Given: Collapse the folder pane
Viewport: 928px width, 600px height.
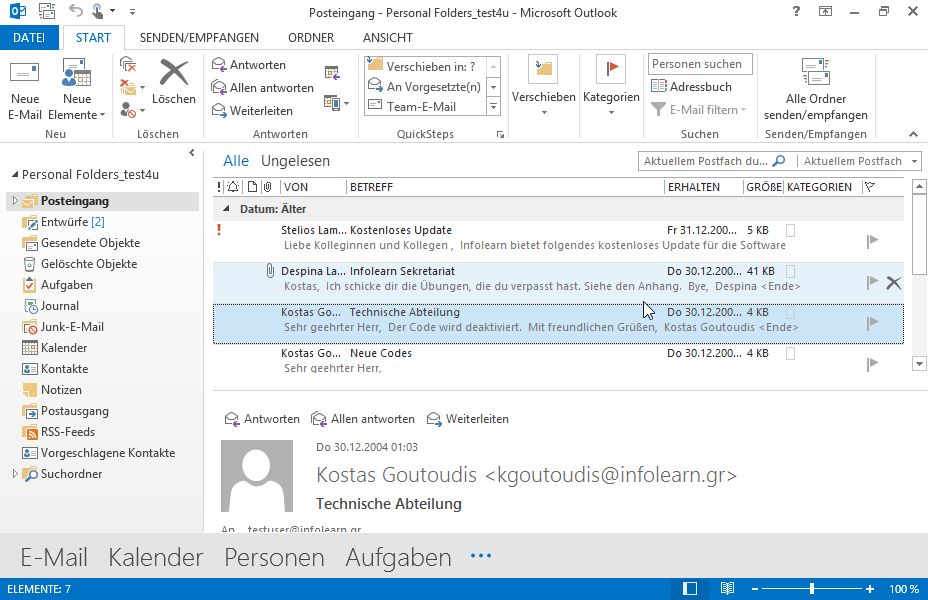Looking at the screenshot, I should (x=192, y=153).
